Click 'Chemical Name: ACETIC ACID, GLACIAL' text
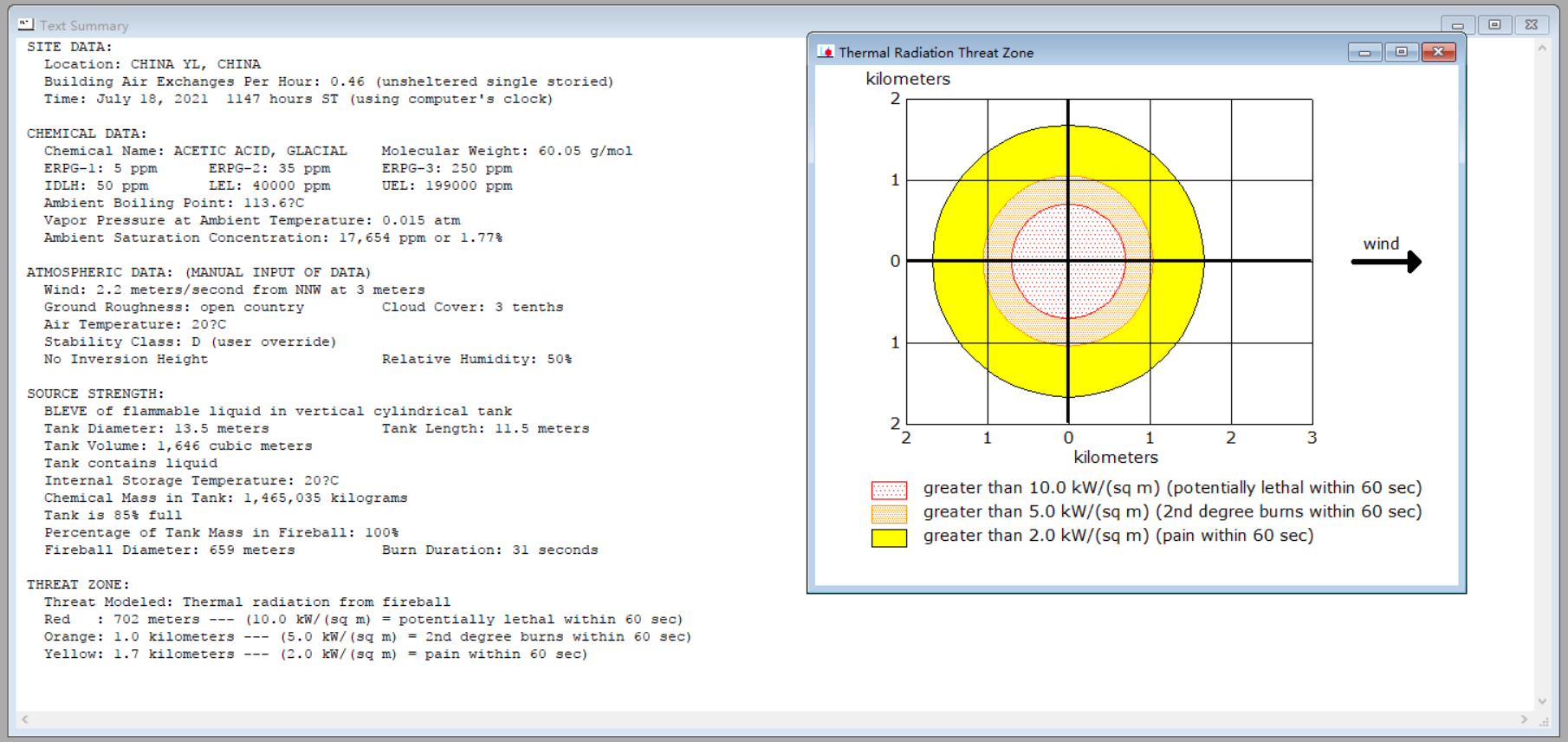 196,151
